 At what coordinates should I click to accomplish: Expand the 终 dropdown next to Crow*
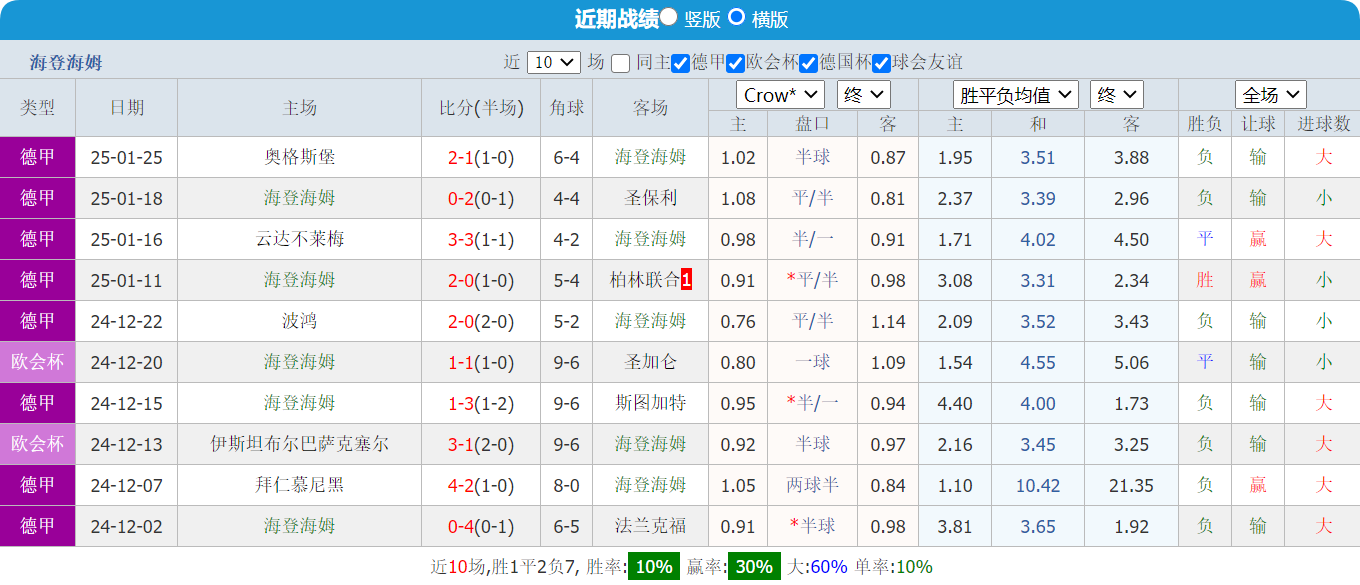[863, 94]
